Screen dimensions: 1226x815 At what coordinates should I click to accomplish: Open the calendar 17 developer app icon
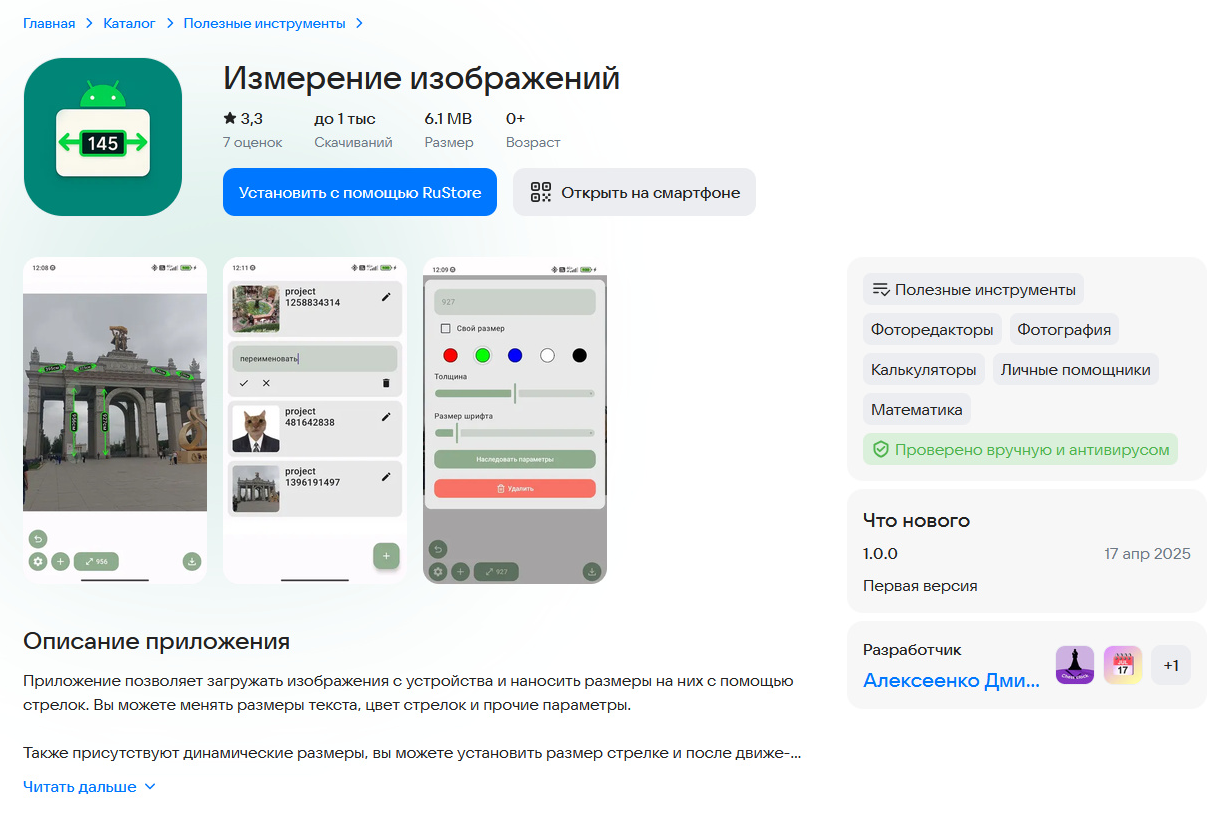[1123, 665]
